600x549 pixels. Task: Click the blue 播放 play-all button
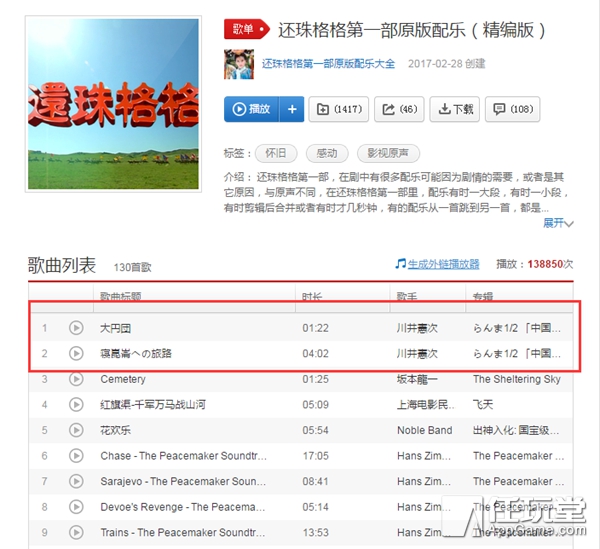coord(252,109)
